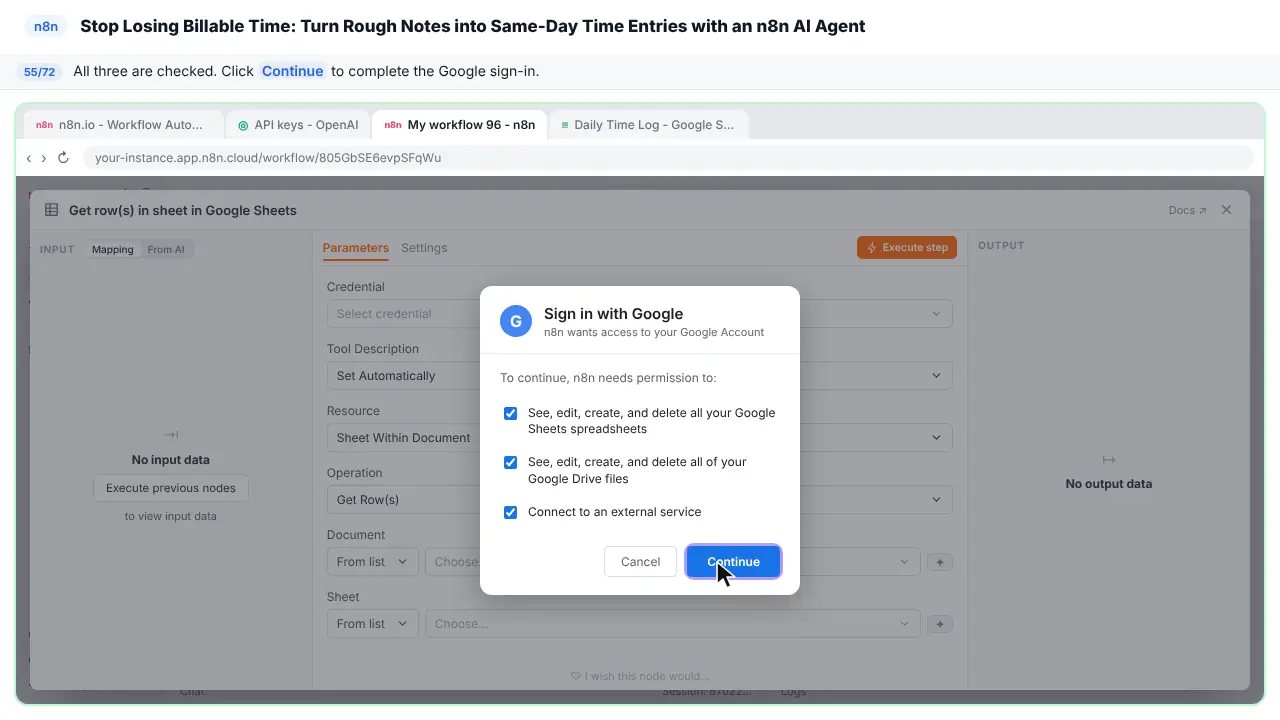Uncheck the Google Sheets spreadsheets permission

(510, 413)
